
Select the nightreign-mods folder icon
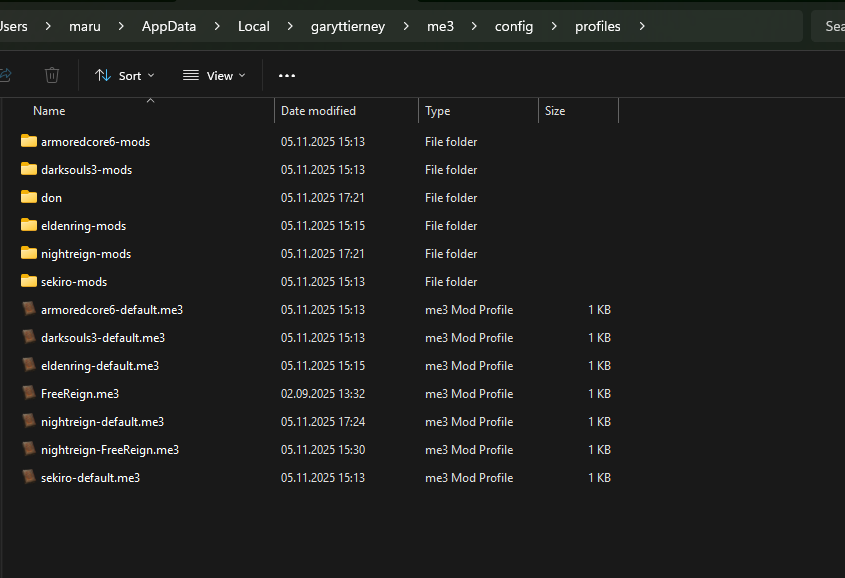[28, 253]
